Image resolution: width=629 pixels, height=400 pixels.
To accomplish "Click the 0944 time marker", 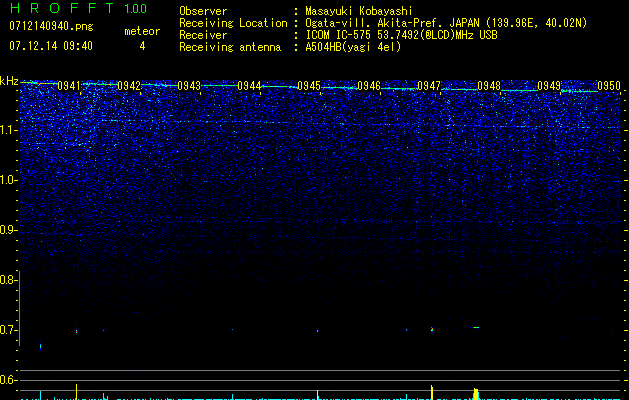I will 249,86.
